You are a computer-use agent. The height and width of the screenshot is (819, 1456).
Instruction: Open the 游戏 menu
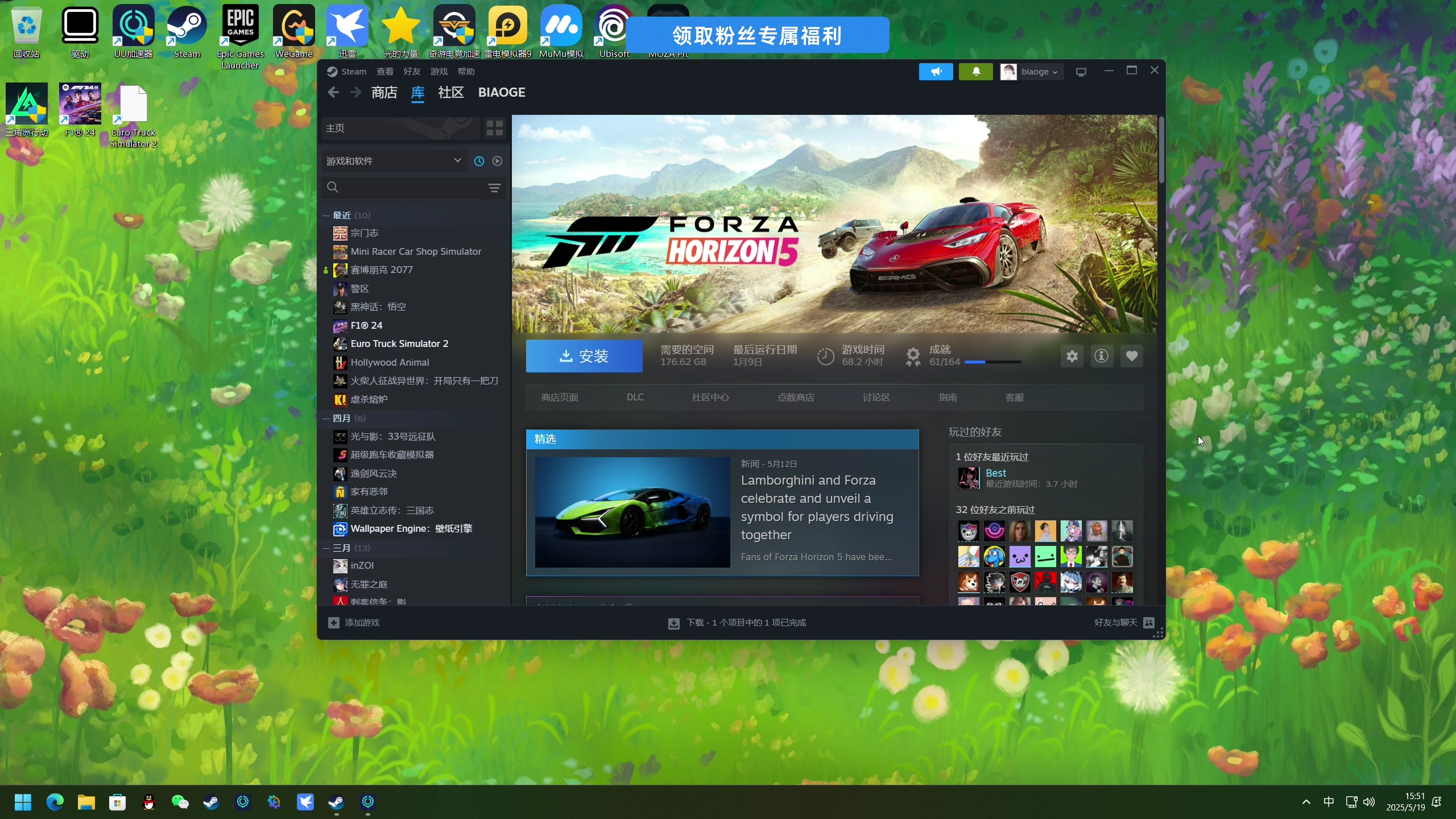coord(439,72)
